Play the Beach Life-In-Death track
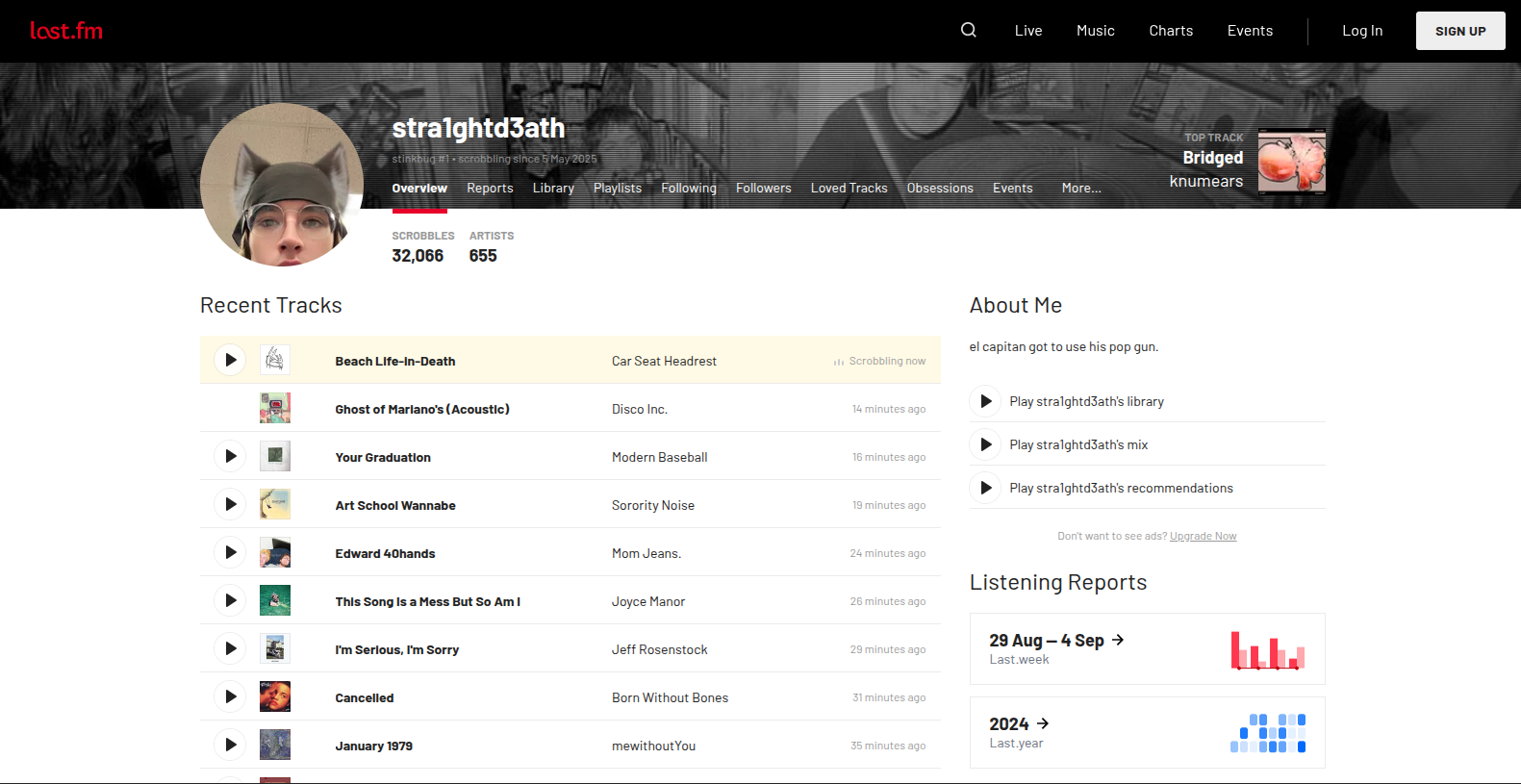 [x=230, y=360]
